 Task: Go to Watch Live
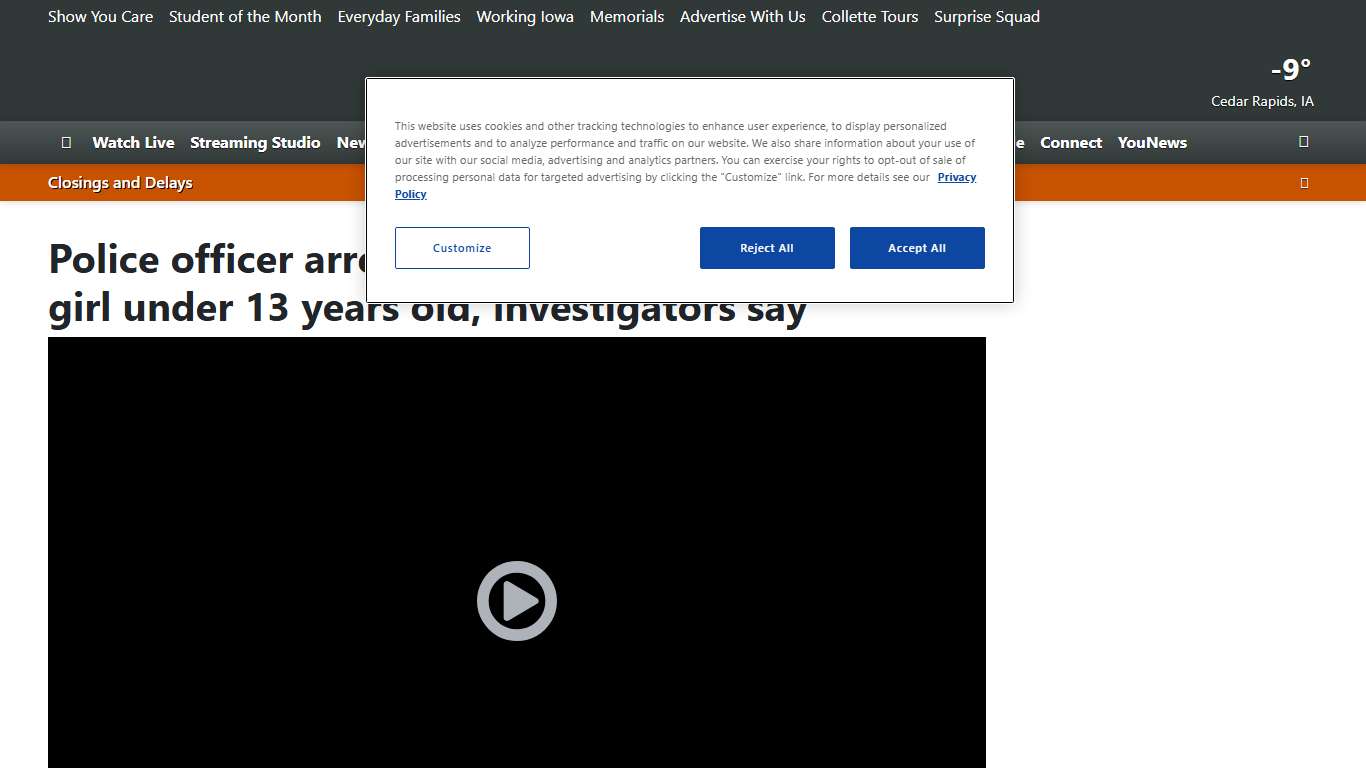133,142
